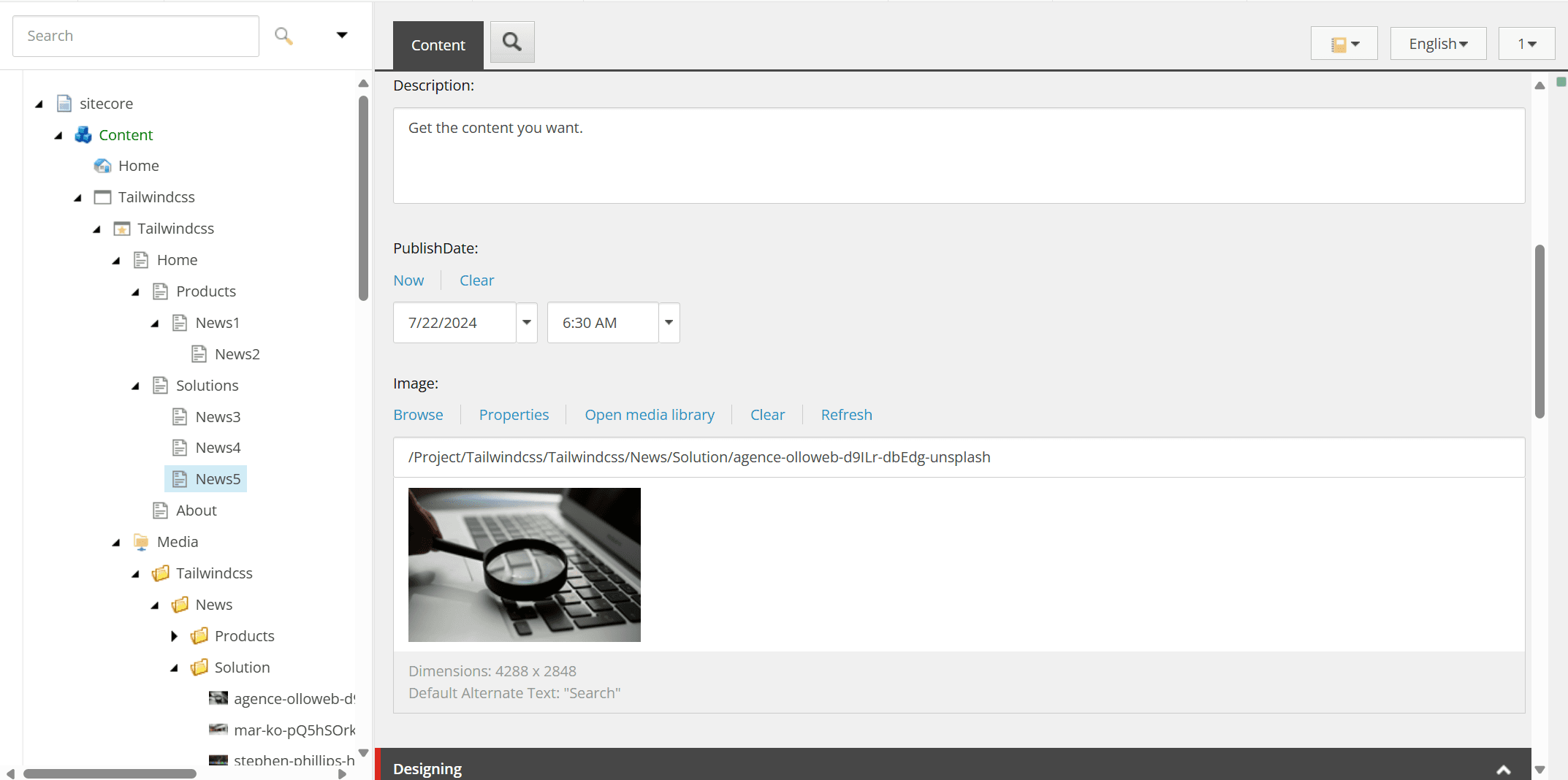This screenshot has width=1568, height=780.
Task: Collapse the Solutions tree node
Action: click(135, 386)
